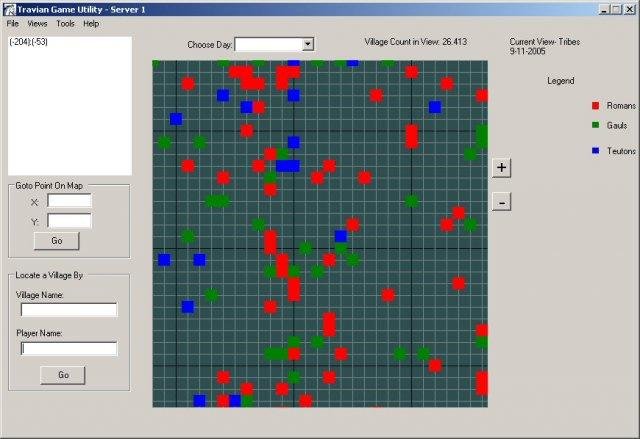This screenshot has height=439, width=640.
Task: Expand the Choose Day dropdown arrow
Action: click(308, 44)
